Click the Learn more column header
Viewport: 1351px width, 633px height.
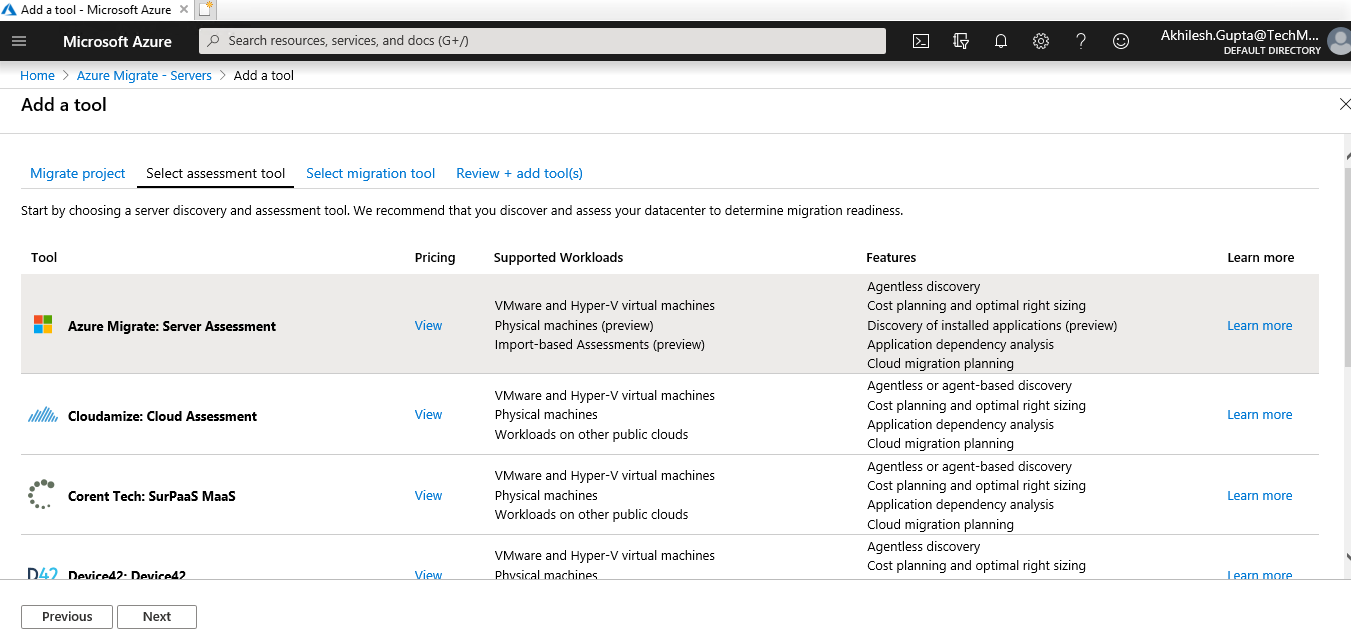point(1261,257)
